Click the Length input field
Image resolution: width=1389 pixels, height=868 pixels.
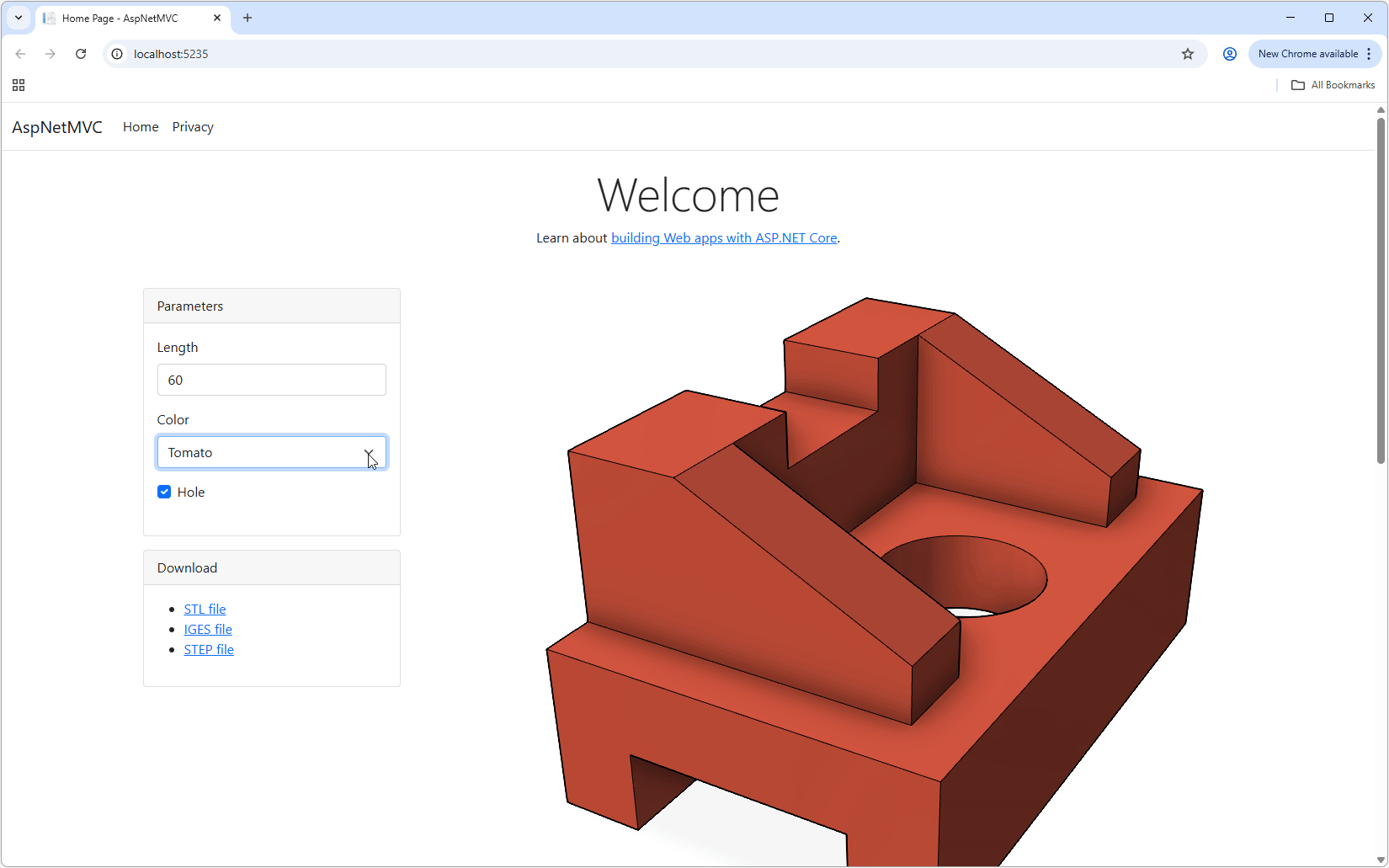(x=271, y=380)
